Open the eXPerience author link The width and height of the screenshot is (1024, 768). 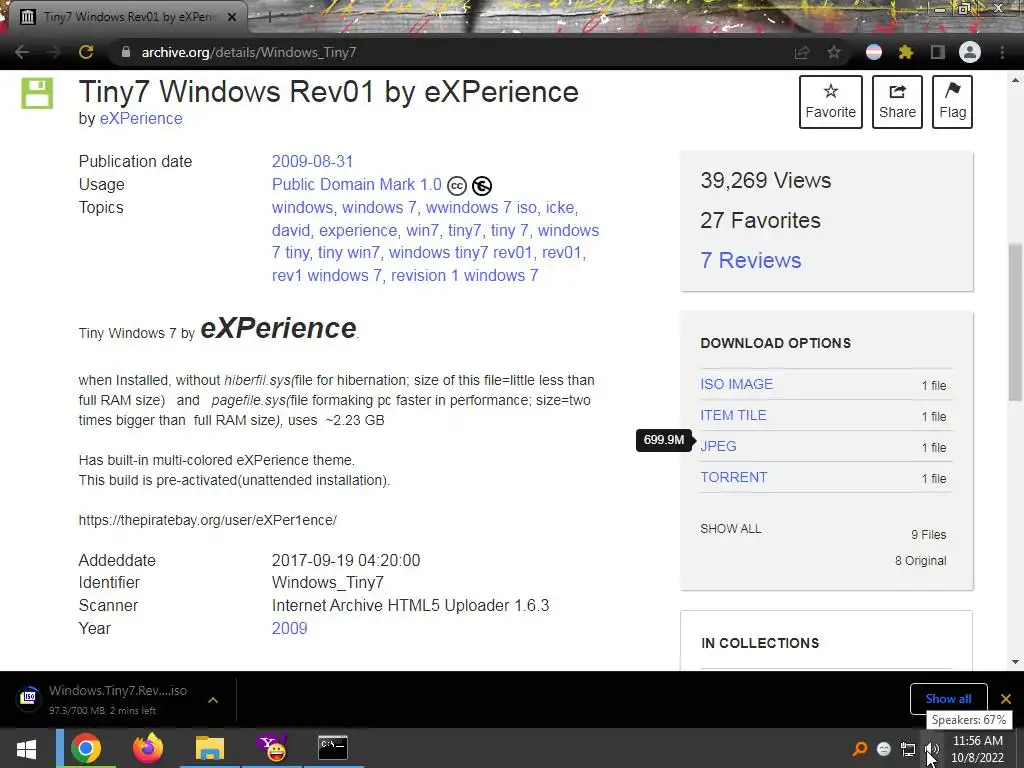point(141,119)
